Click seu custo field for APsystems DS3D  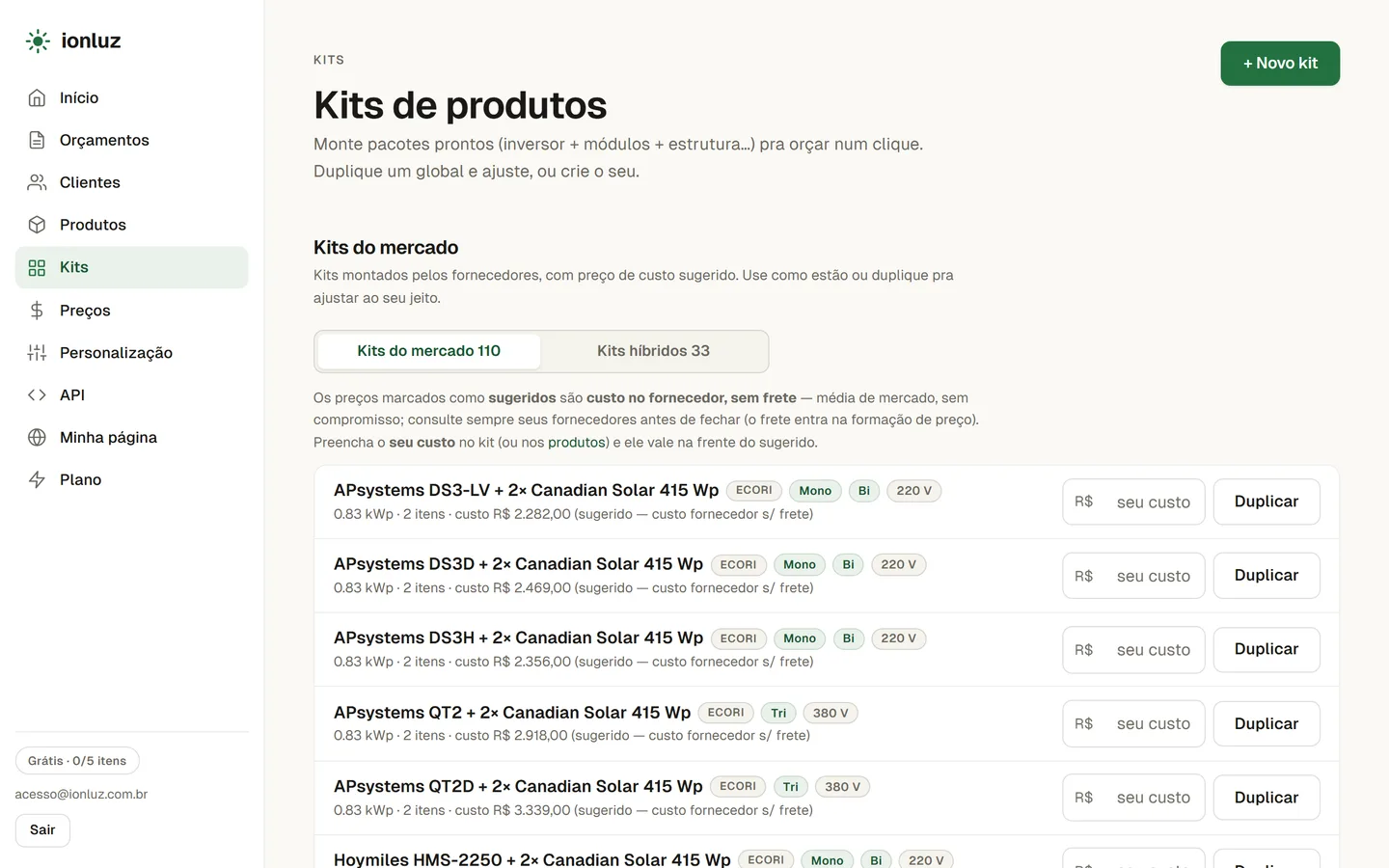(x=1133, y=576)
